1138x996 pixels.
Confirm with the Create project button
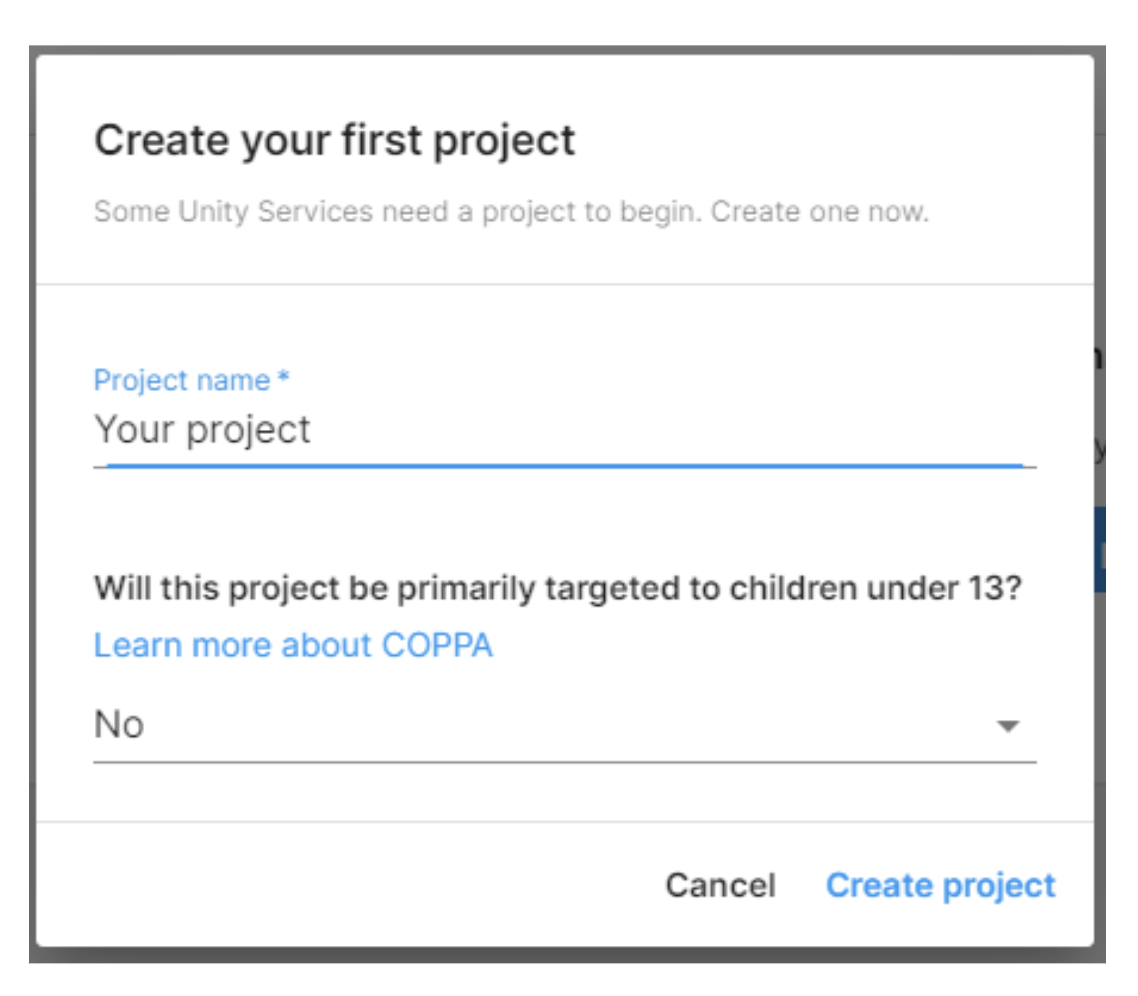940,885
